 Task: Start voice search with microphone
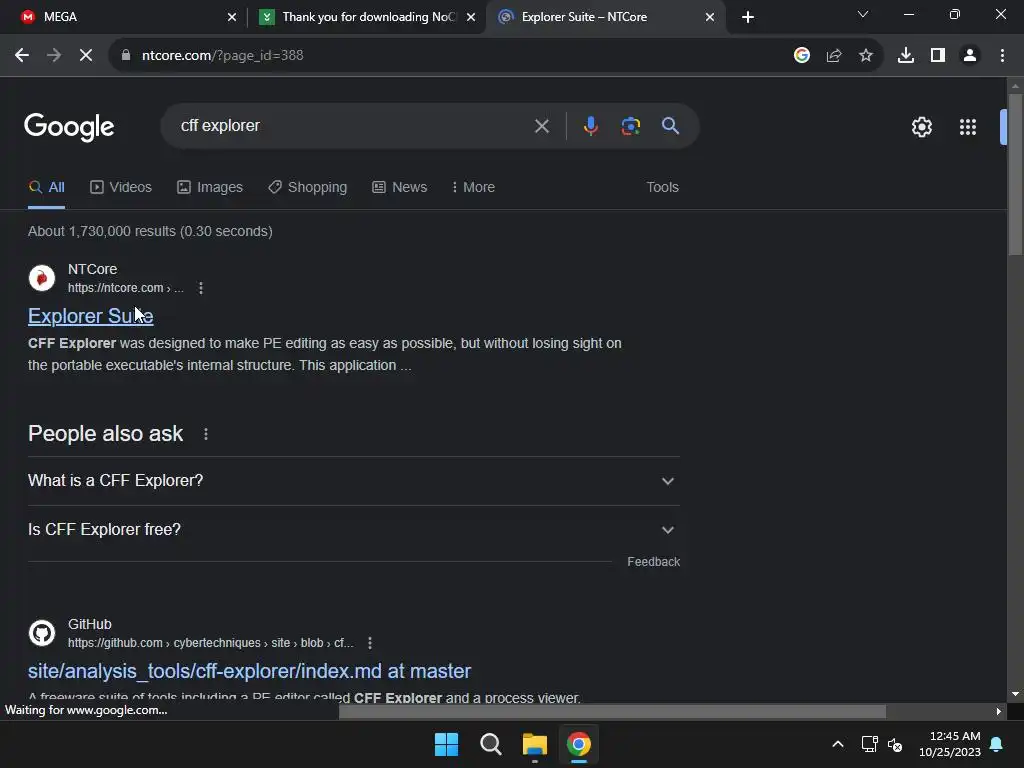(590, 125)
